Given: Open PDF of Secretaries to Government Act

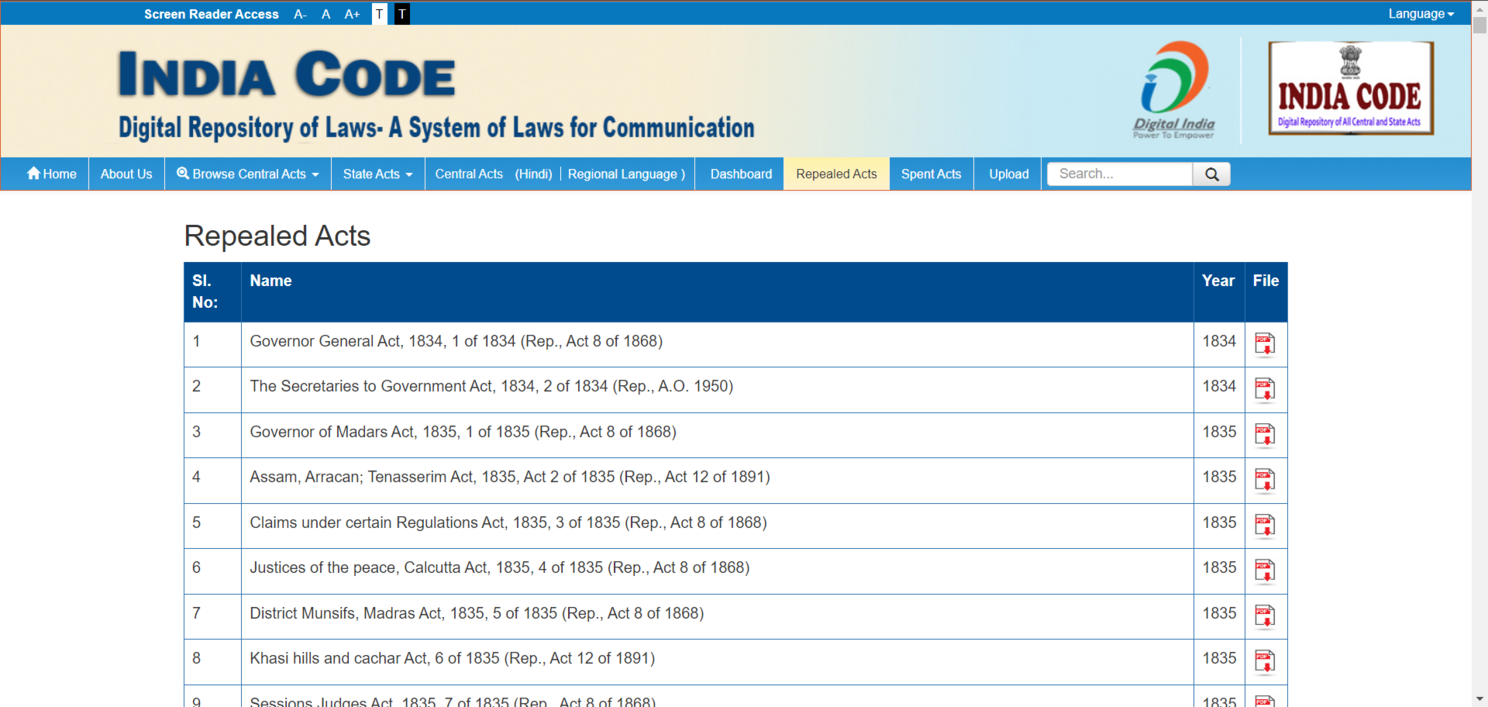Looking at the screenshot, I should tap(1265, 389).
